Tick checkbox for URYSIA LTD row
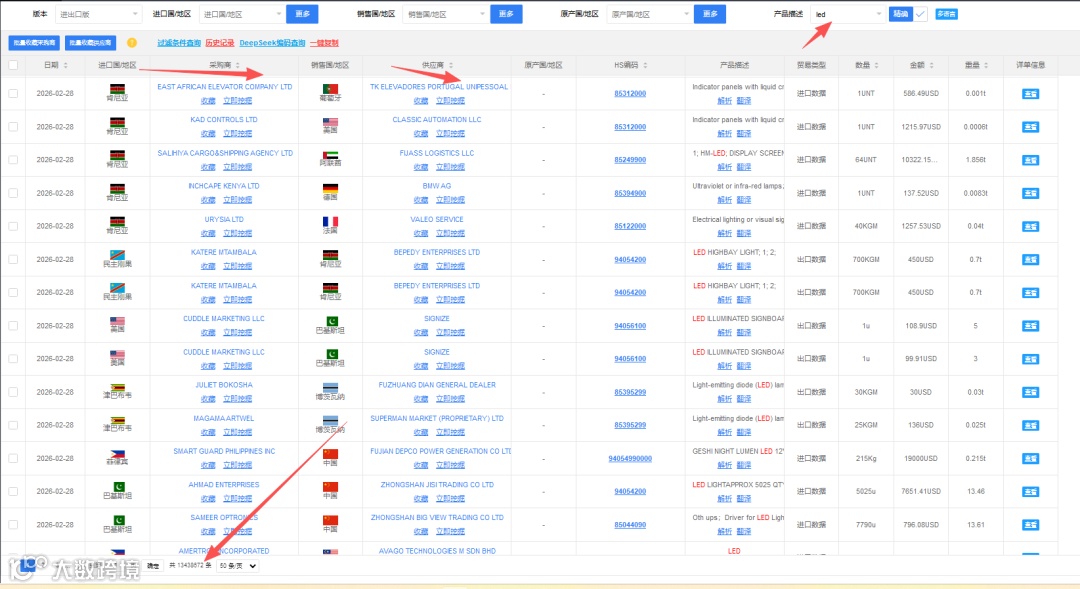This screenshot has width=1080, height=589. (13, 227)
